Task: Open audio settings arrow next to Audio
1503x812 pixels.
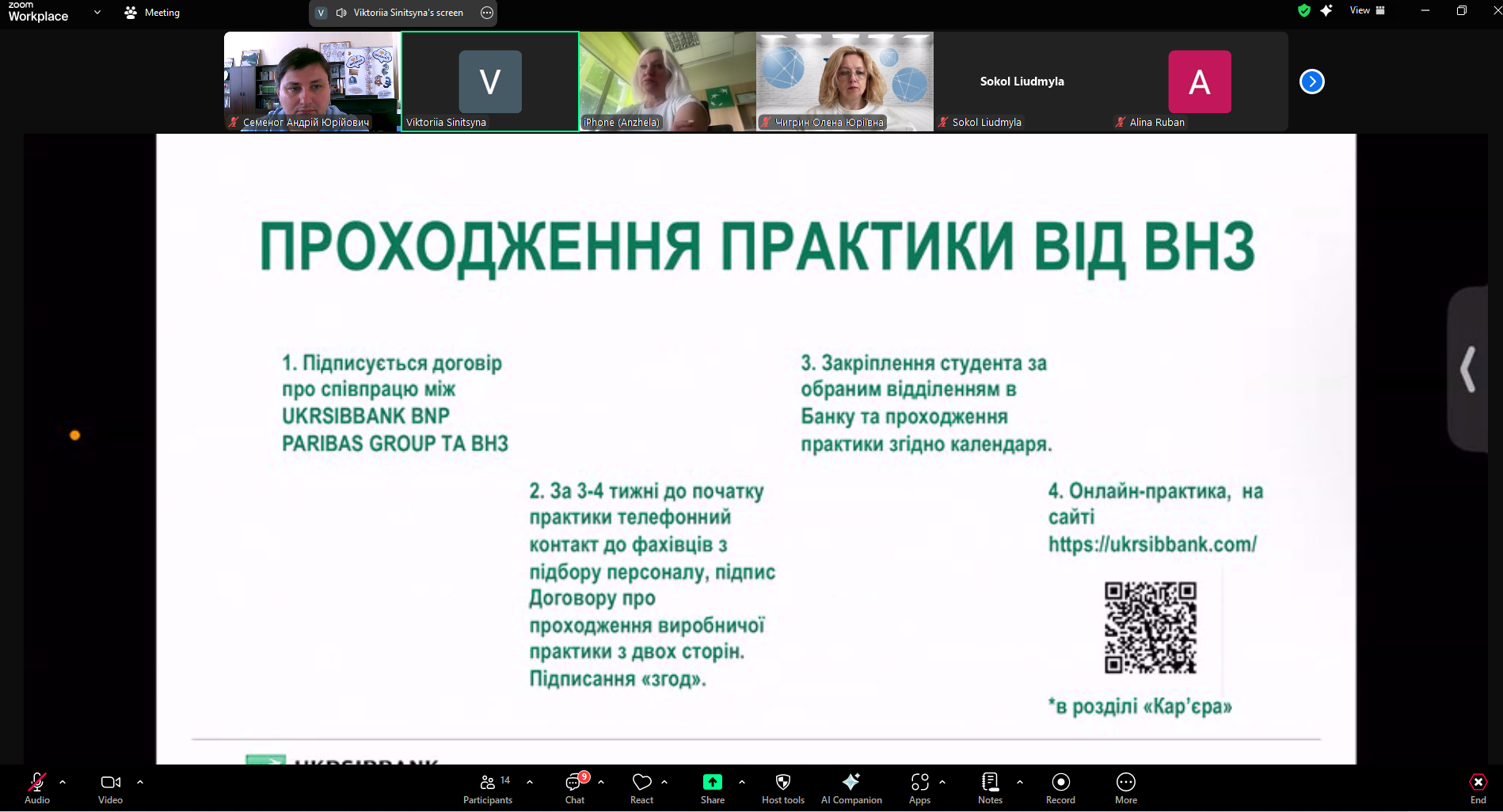Action: click(63, 782)
